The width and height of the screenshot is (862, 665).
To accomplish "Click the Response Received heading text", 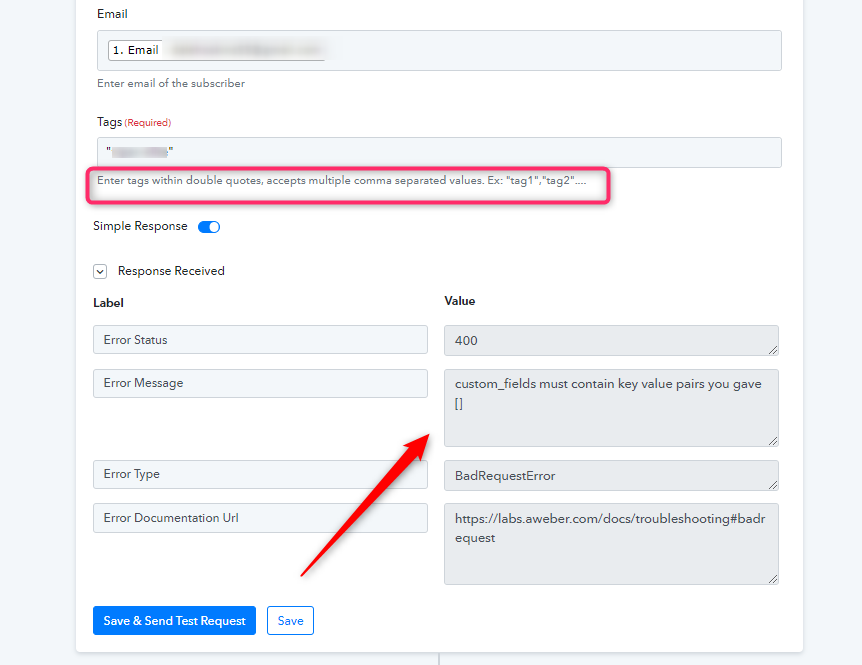I will pyautogui.click(x=171, y=271).
